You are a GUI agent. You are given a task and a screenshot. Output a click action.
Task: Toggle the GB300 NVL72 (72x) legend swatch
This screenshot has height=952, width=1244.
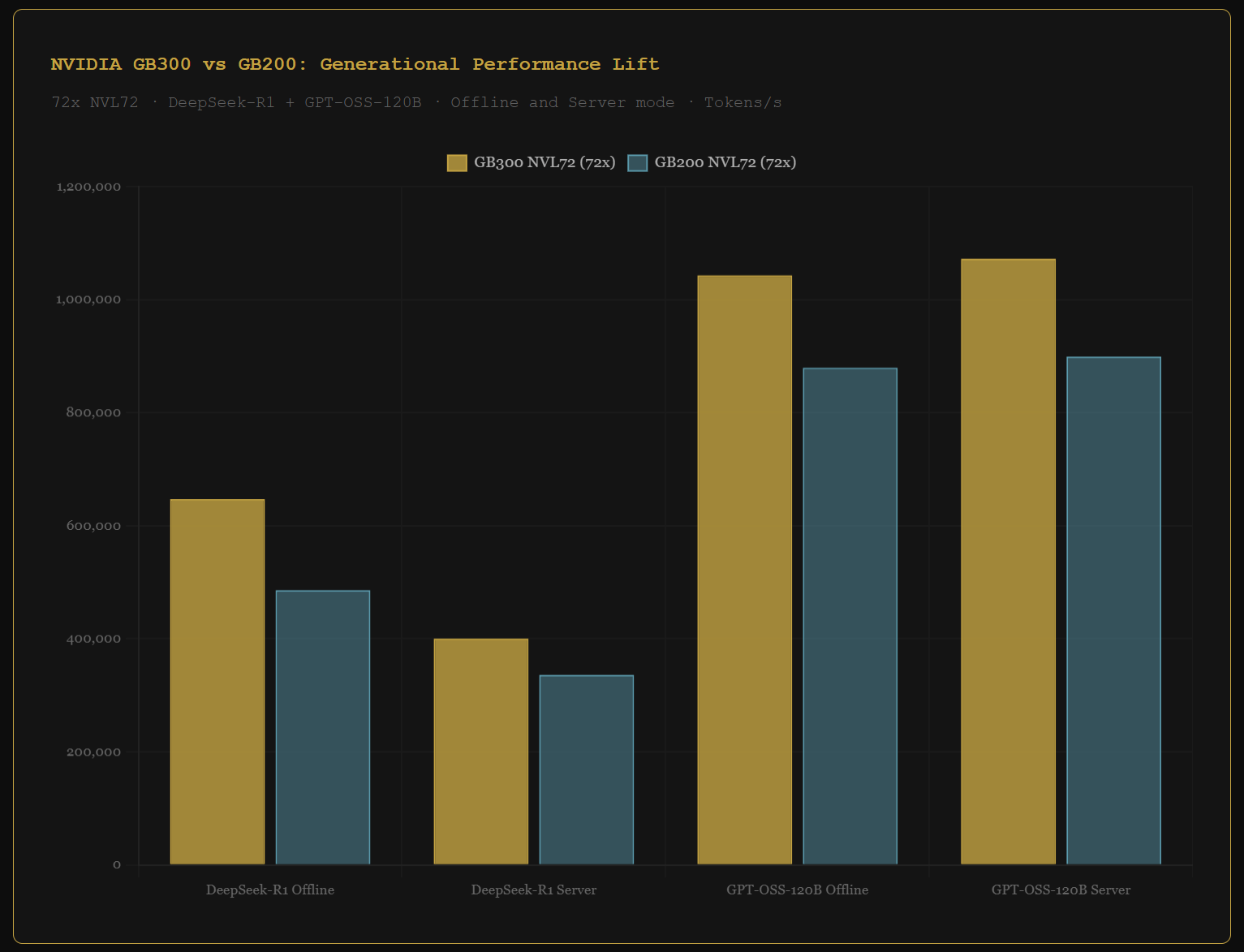click(457, 163)
